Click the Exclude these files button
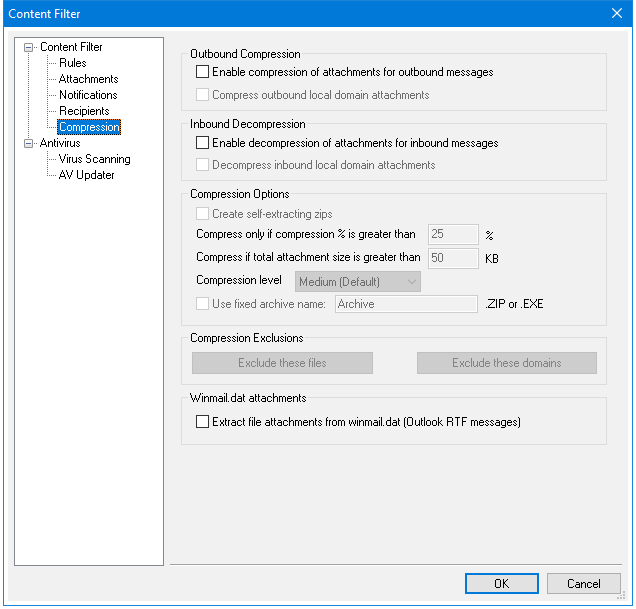This screenshot has width=636, height=609. coord(282,363)
